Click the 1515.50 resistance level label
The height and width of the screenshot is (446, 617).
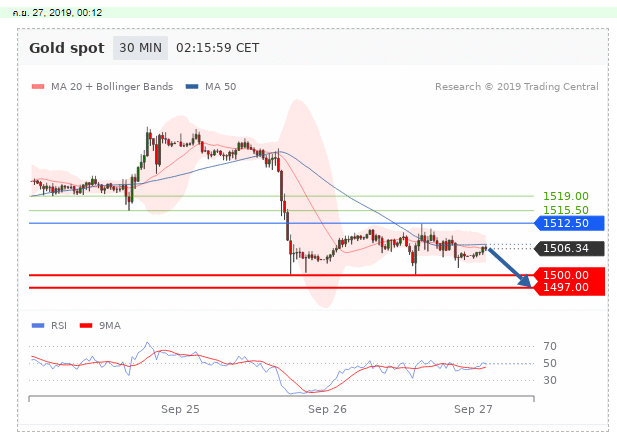(x=566, y=210)
